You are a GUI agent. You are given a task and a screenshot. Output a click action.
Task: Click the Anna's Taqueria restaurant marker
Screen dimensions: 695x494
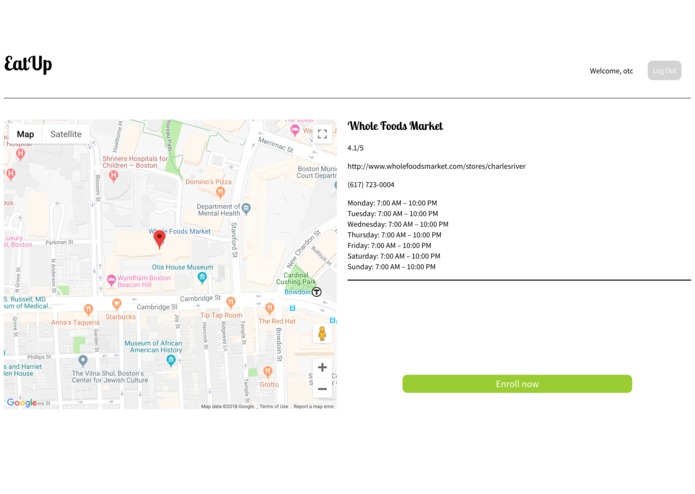[88, 309]
